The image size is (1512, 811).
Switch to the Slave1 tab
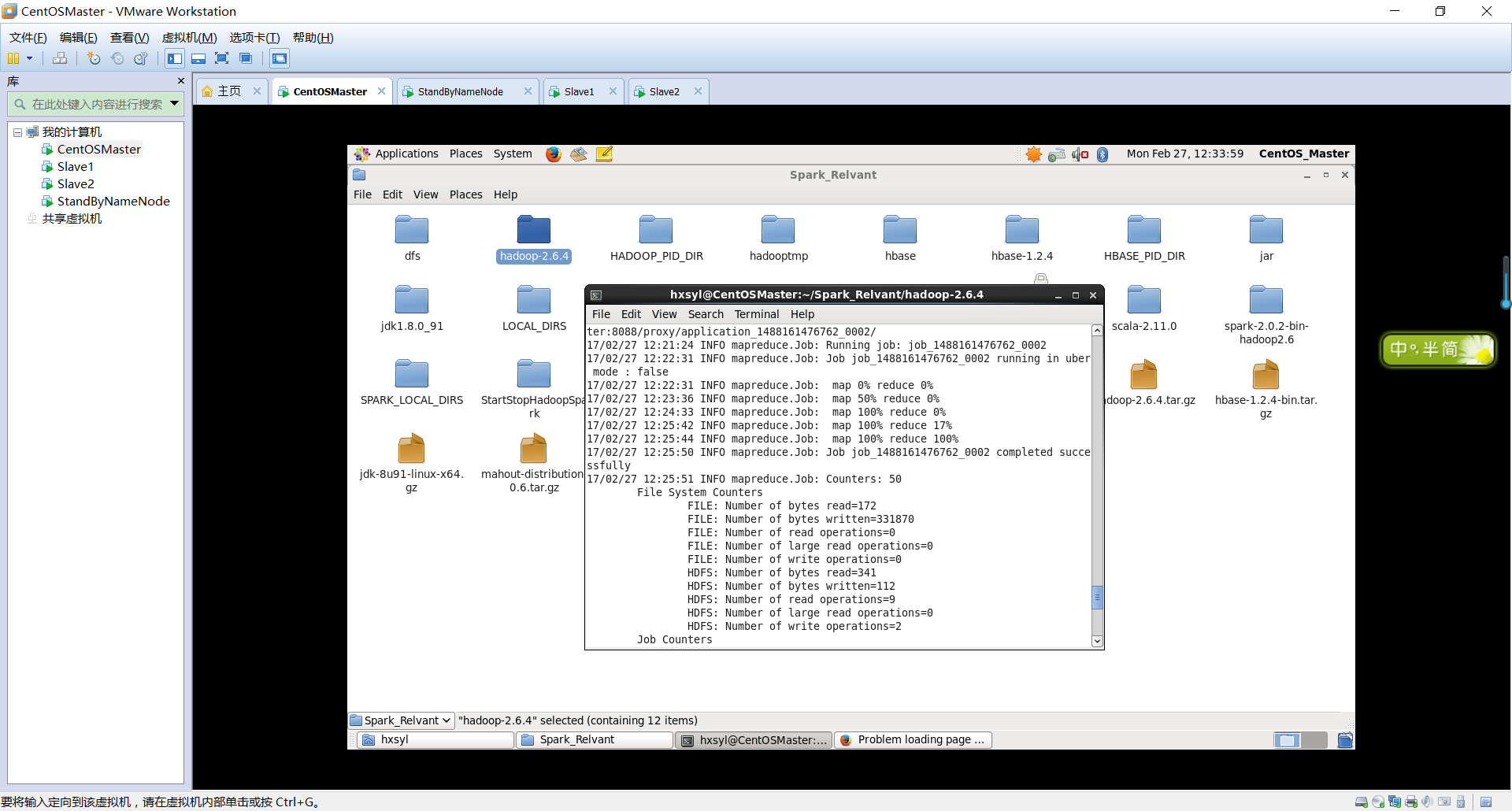(x=580, y=92)
